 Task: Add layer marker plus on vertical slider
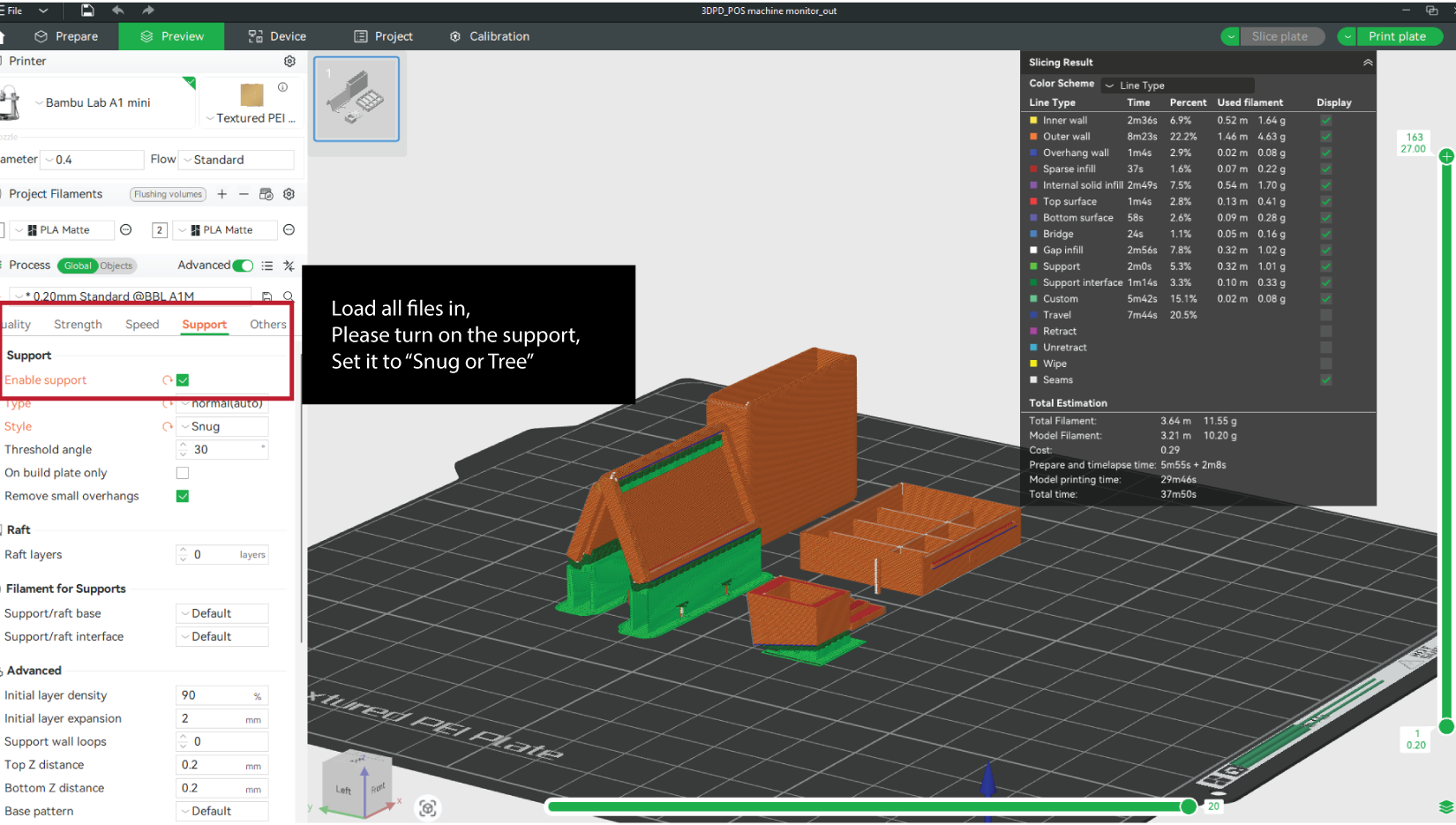1446,156
